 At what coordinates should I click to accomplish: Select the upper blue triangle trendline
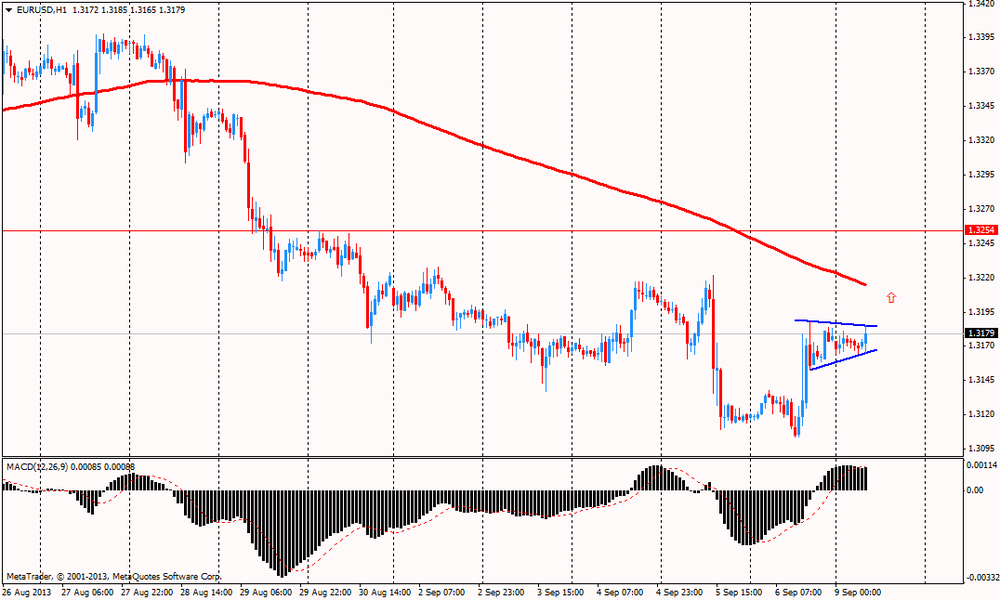click(835, 323)
